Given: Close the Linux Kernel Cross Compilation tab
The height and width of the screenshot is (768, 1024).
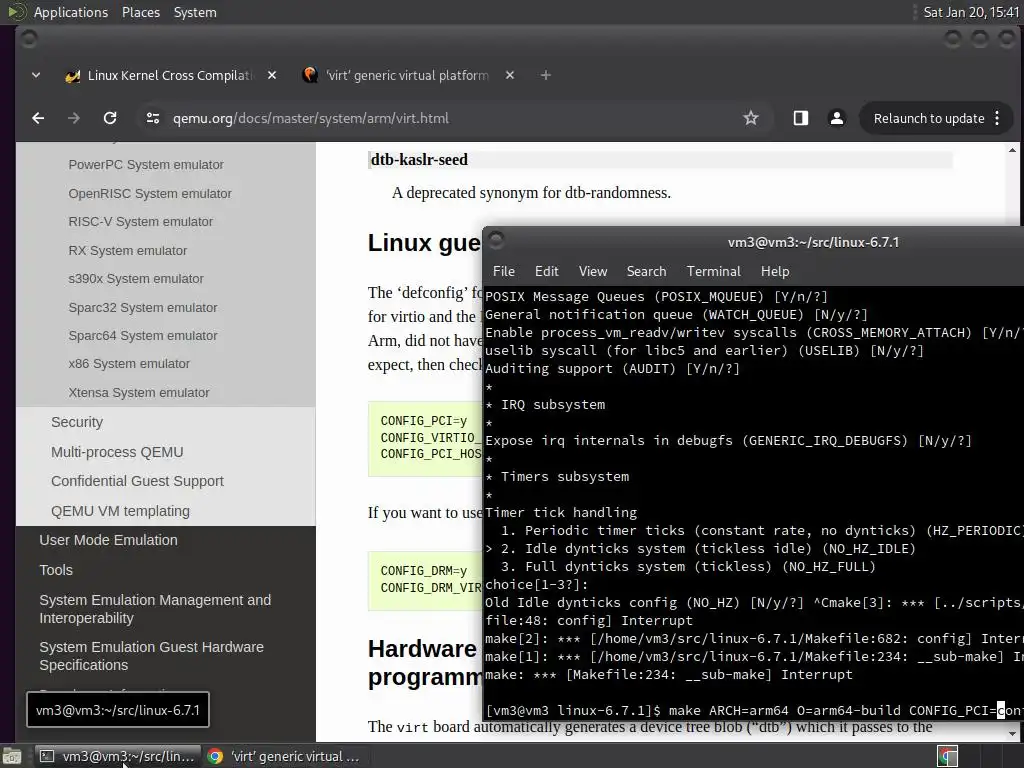Looking at the screenshot, I should [272, 76].
